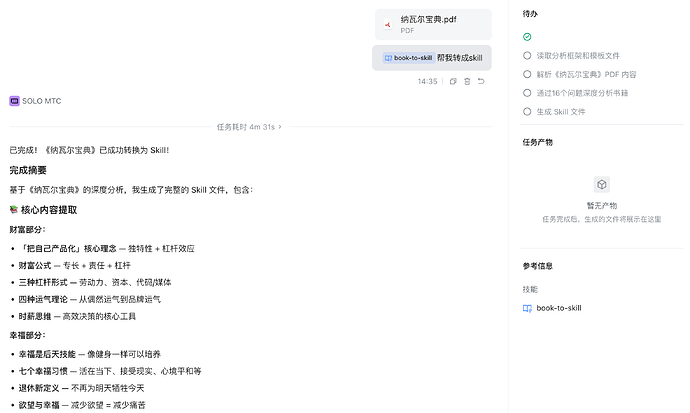The height and width of the screenshot is (413, 690).
Task: Select the 待办 section header
Action: (530, 14)
